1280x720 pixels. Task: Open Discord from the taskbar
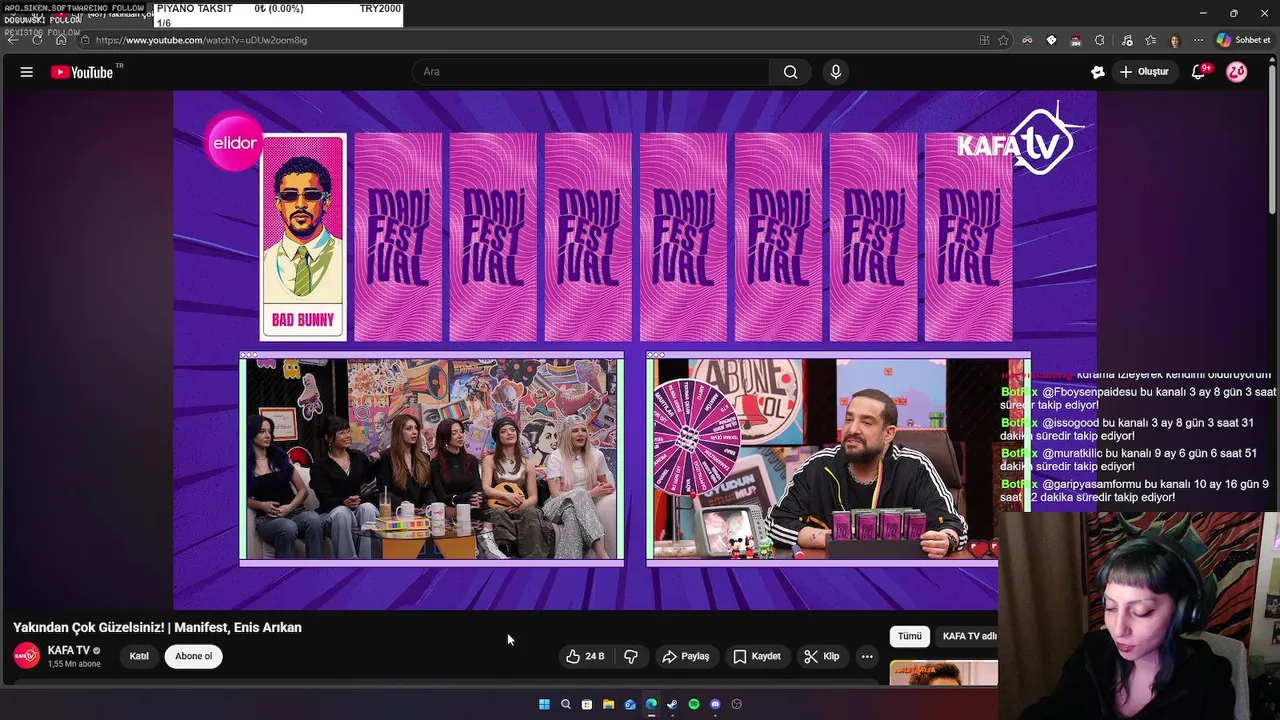pyautogui.click(x=715, y=704)
